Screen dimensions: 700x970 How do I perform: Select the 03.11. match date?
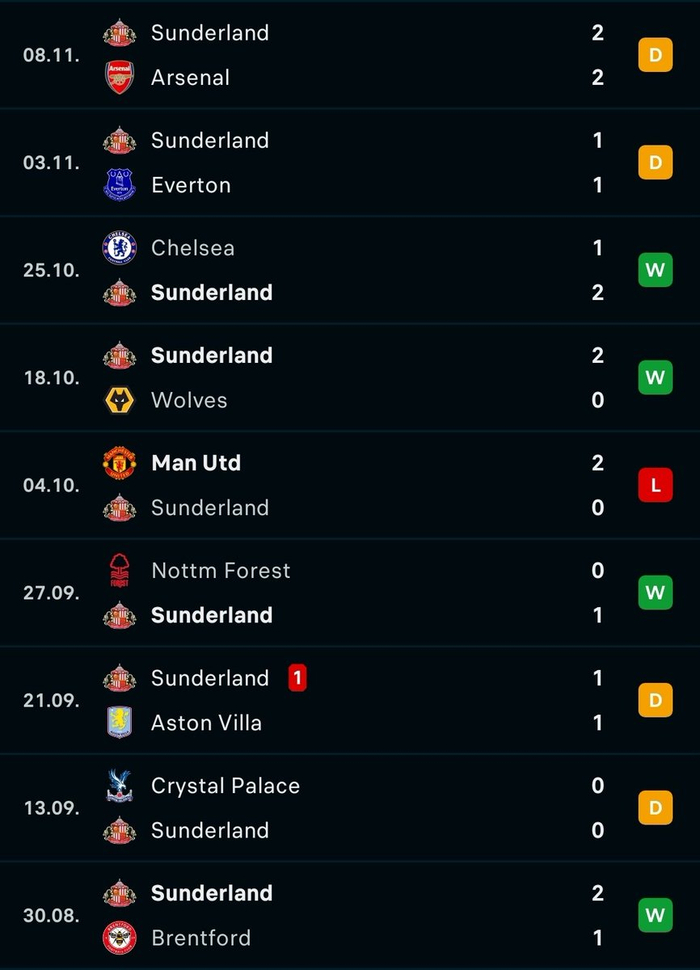pos(51,163)
